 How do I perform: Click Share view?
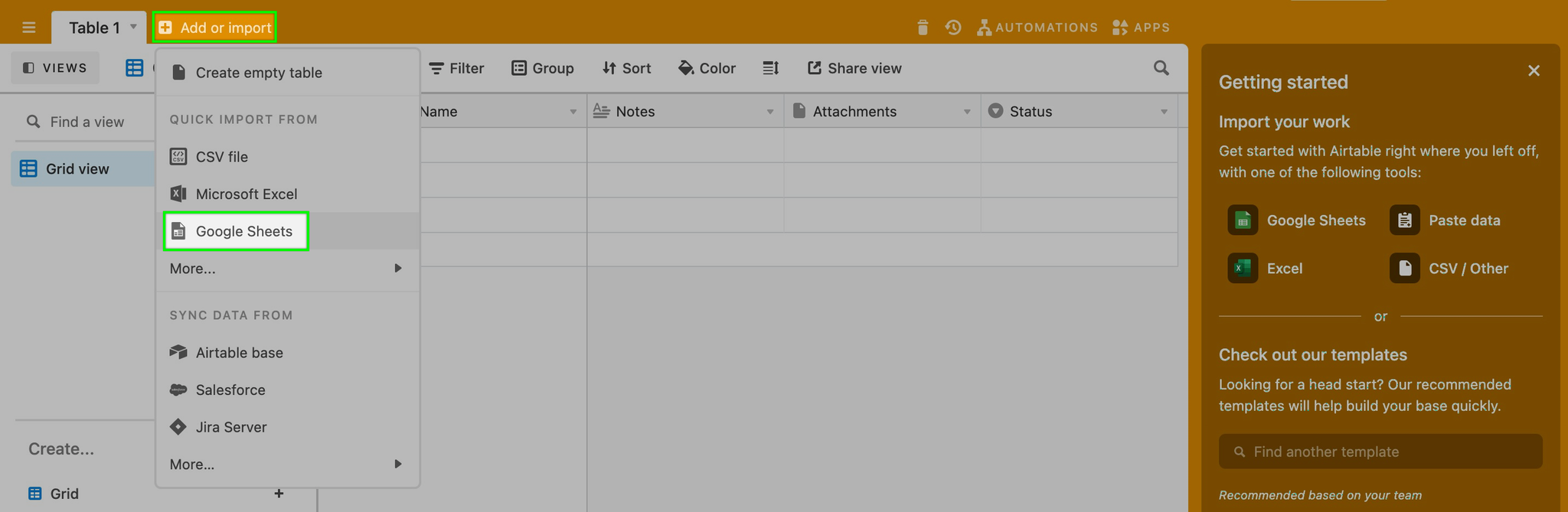854,68
